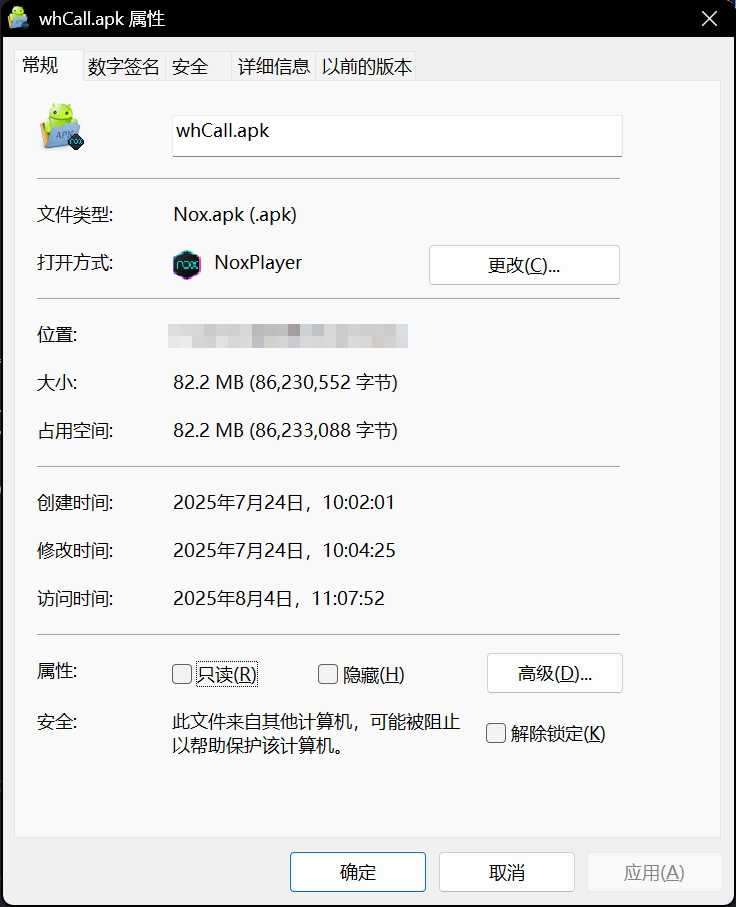This screenshot has width=736, height=907.
Task: Click the APK icon in the title bar
Action: tap(18, 18)
